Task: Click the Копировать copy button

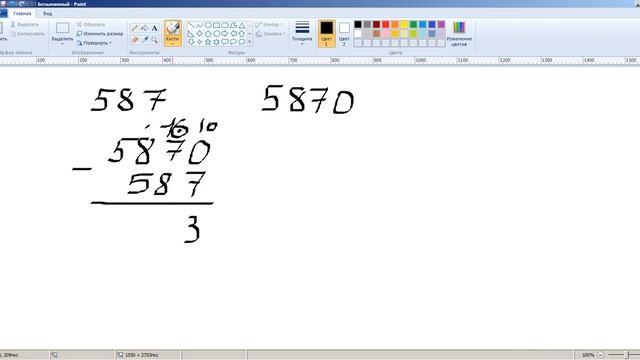Action: click(x=27, y=34)
